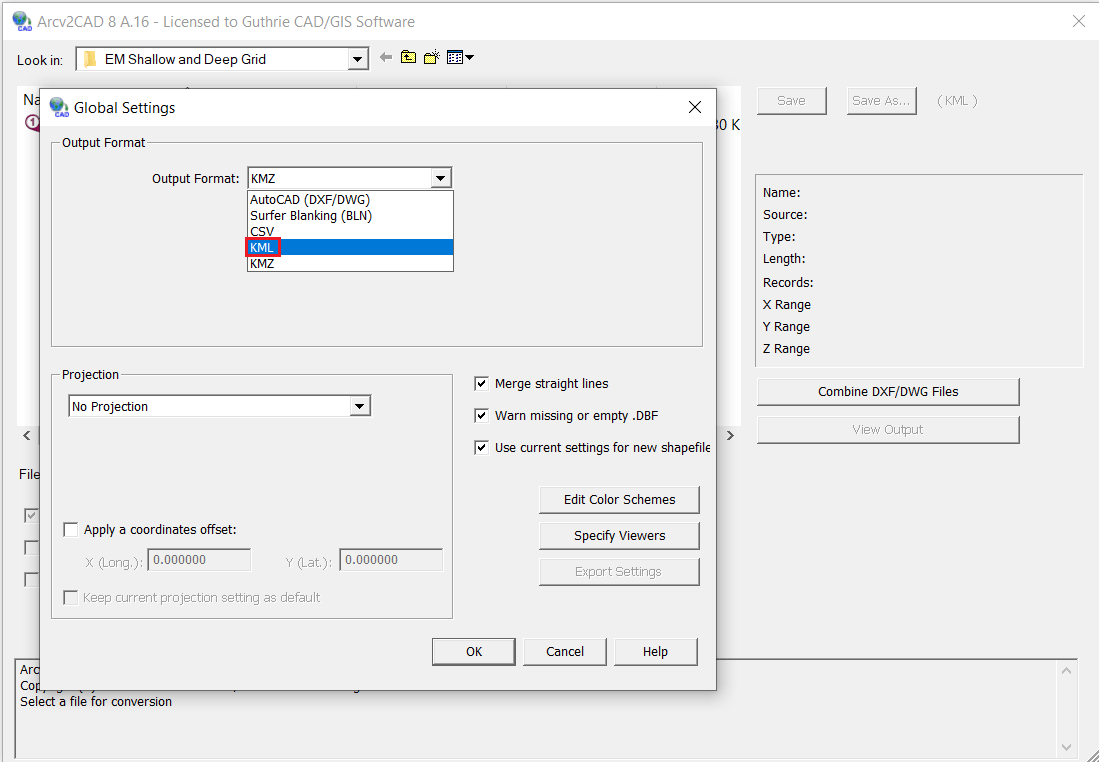The image size is (1099, 762).
Task: Pick KMZ from the dropdown list
Action: tap(350, 264)
